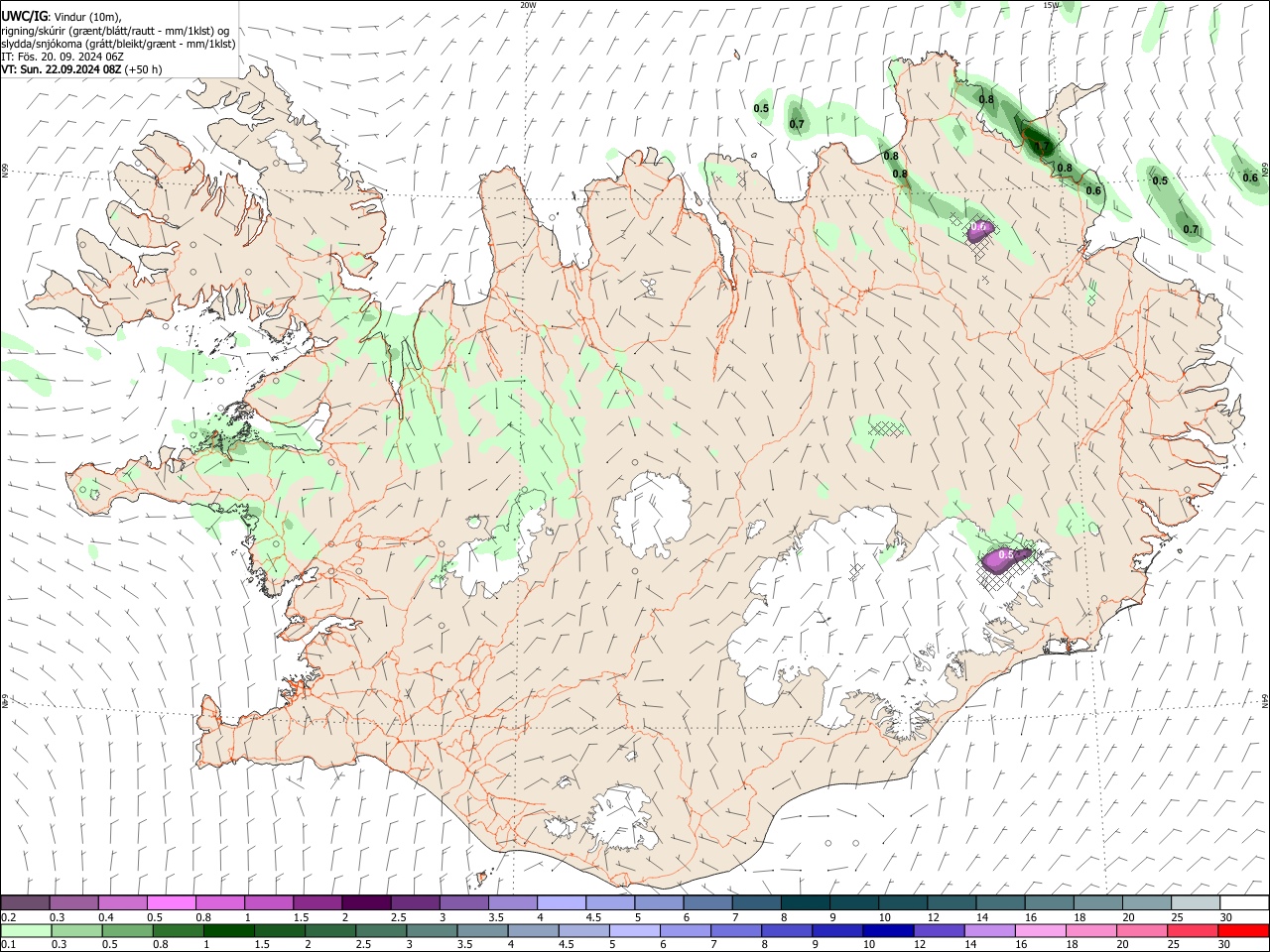Click the white '0.7' label on the northeast purple snow patch

tap(978, 227)
